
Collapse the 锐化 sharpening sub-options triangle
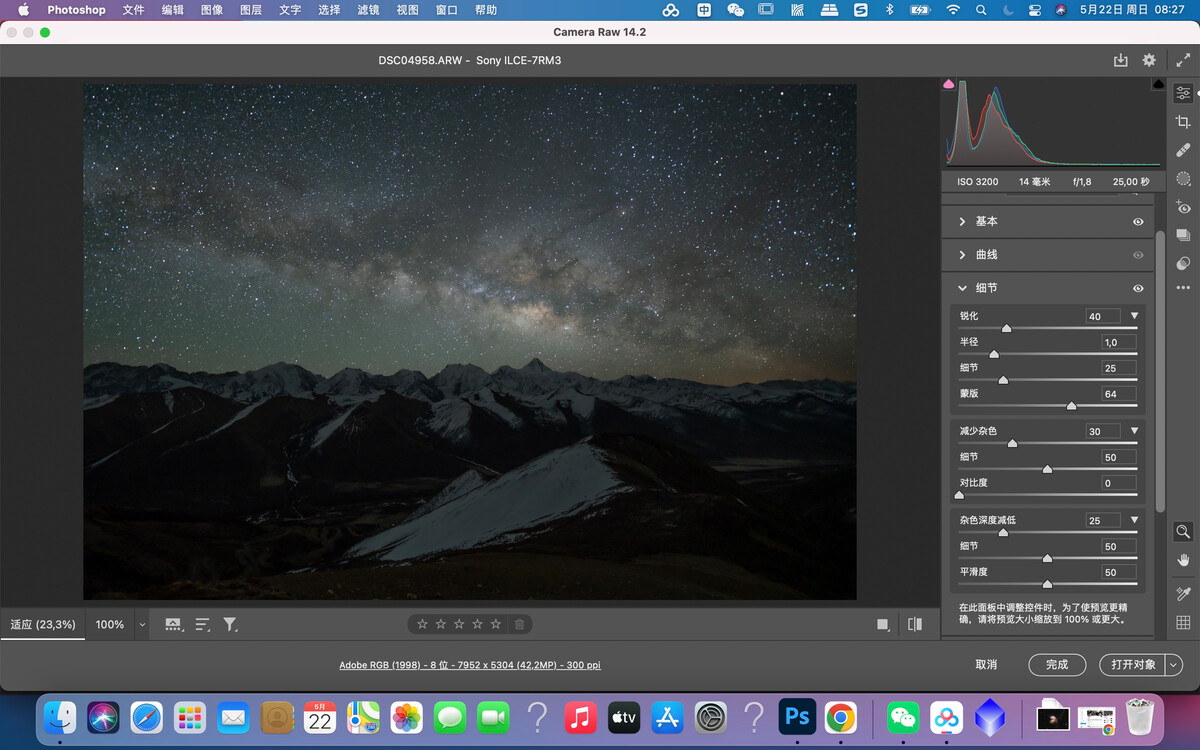click(x=1134, y=316)
